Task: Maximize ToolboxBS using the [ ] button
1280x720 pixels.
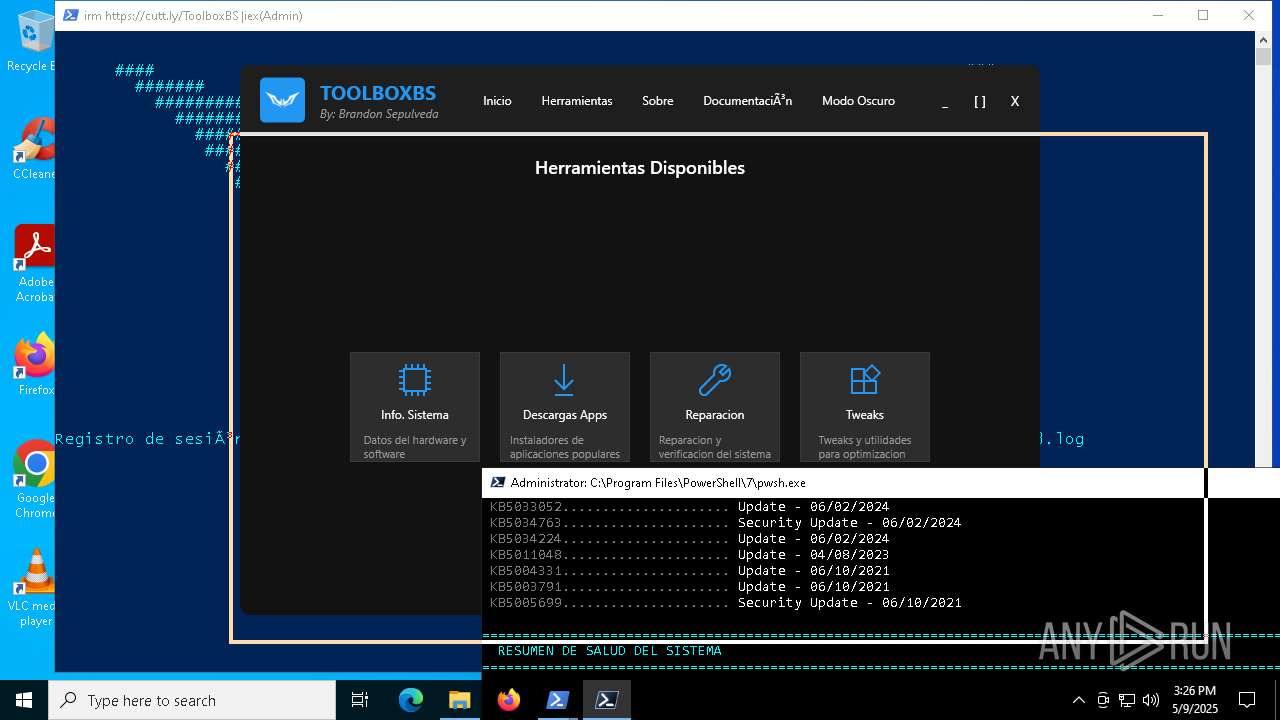Action: click(x=980, y=101)
